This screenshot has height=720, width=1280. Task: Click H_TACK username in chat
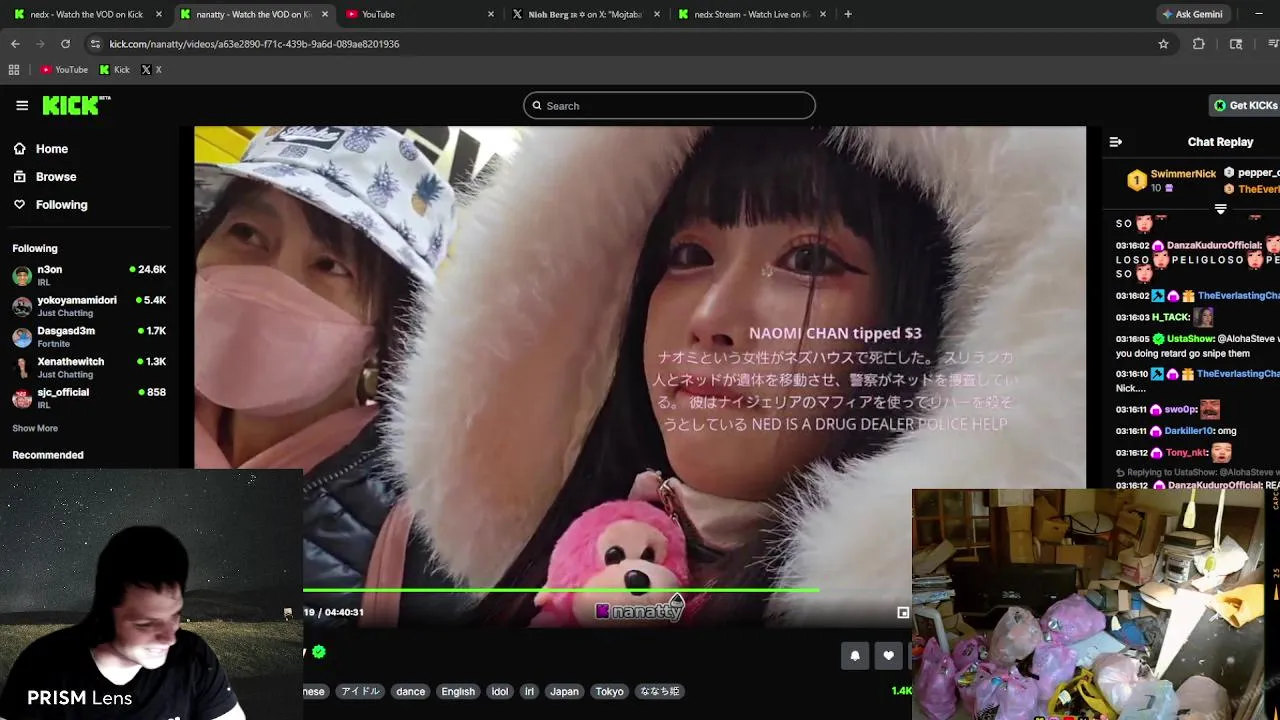(x=1171, y=317)
